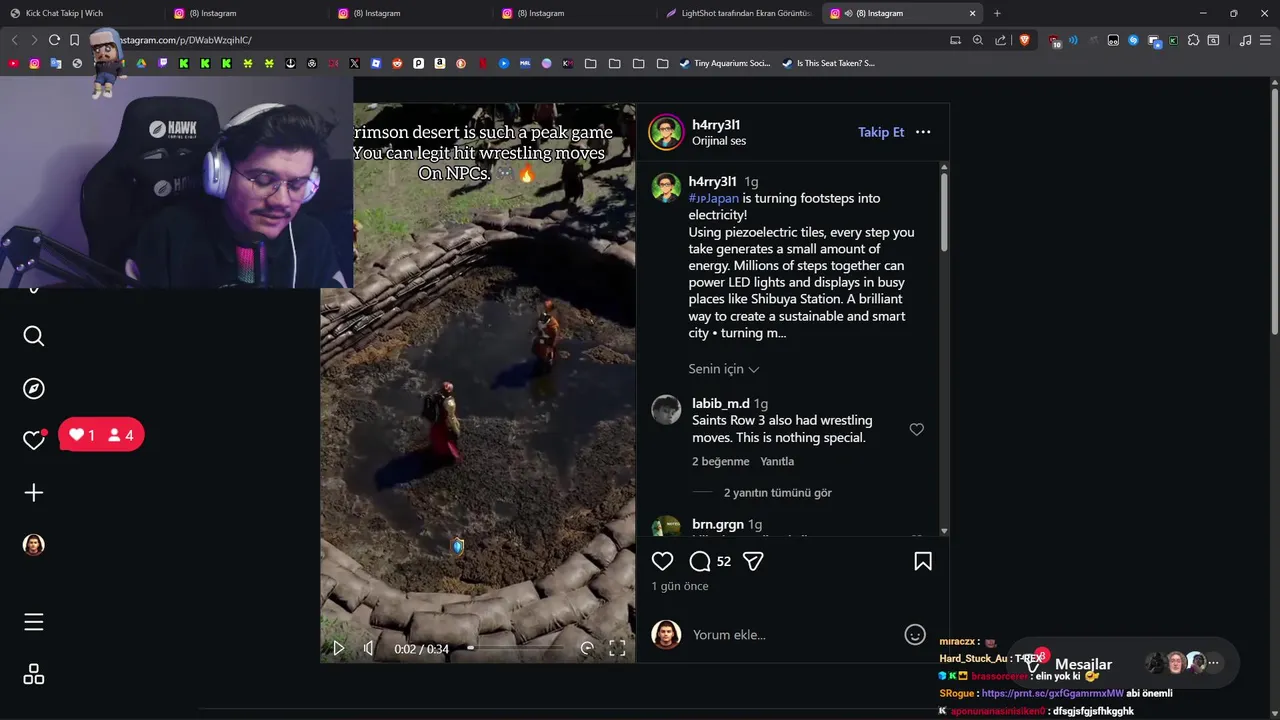Open the notification badge with 1 like, 4 followers
Image resolution: width=1280 pixels, height=720 pixels.
click(101, 435)
